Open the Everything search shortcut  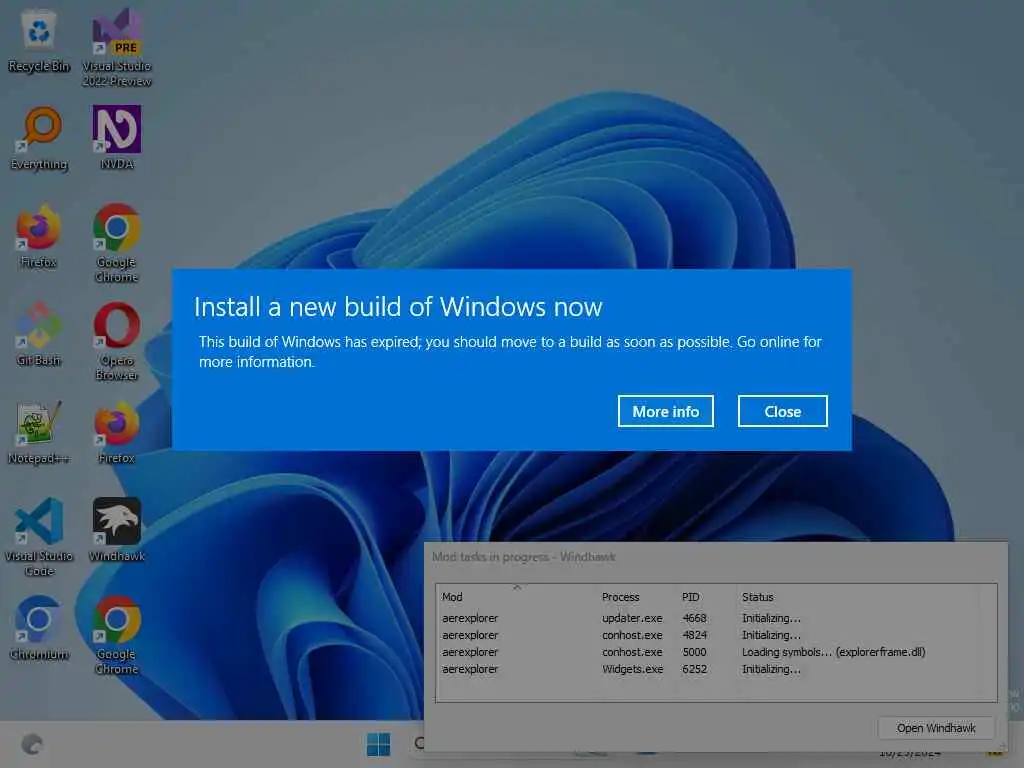pos(39,138)
